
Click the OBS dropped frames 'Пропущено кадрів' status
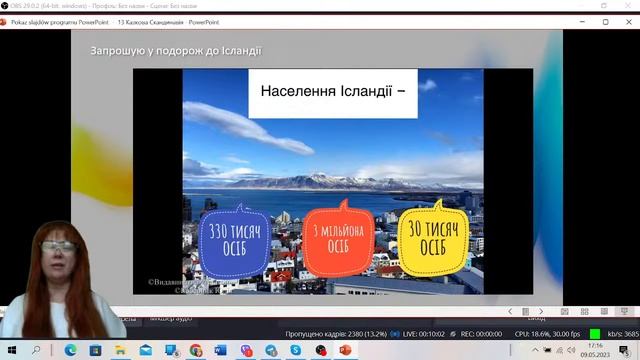point(336,334)
